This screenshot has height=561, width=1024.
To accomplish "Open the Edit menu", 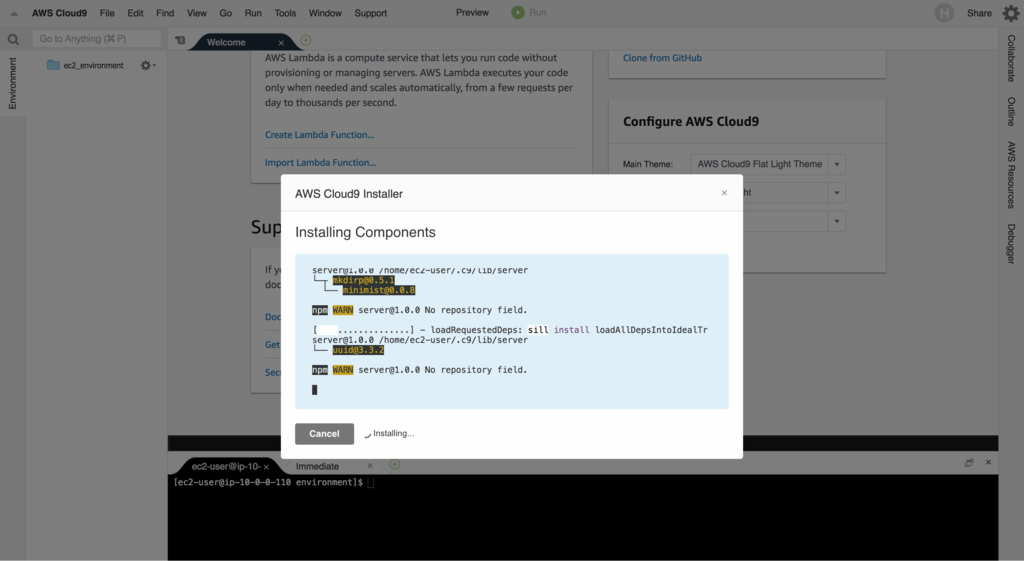I will 135,13.
